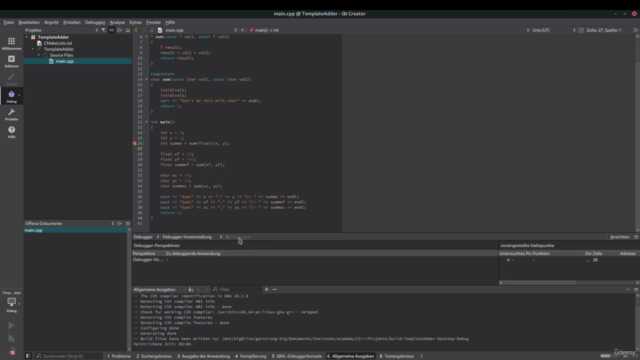Collapse the TemplateAdder target subnode

33,49
